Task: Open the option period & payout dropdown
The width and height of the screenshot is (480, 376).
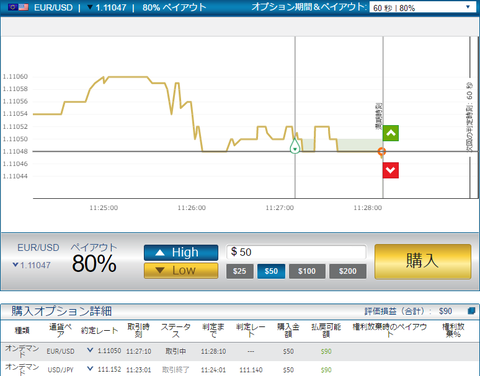Action: [x=423, y=7]
